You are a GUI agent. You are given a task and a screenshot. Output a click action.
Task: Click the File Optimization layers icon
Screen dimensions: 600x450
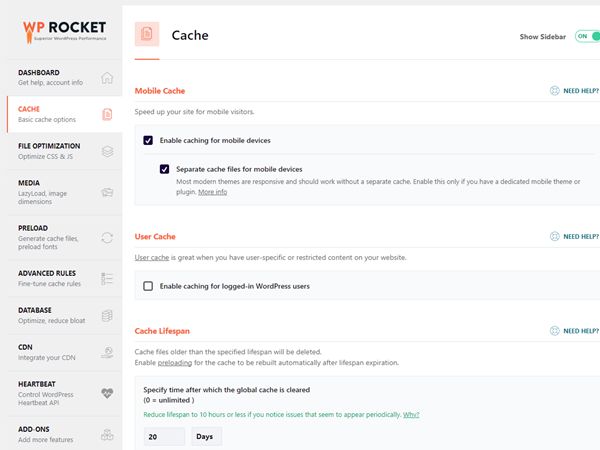coord(108,152)
